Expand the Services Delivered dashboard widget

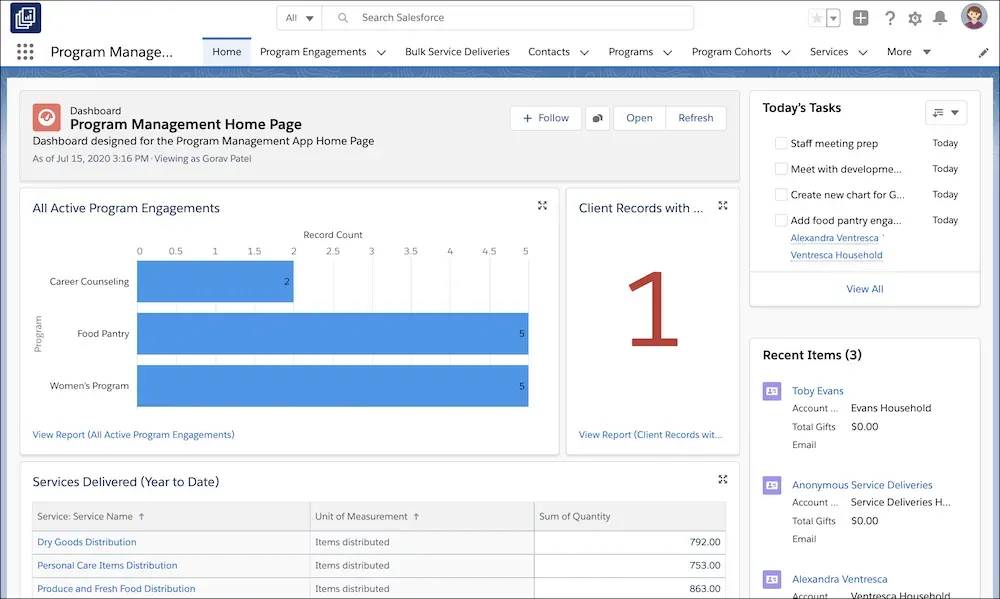pyautogui.click(x=722, y=479)
